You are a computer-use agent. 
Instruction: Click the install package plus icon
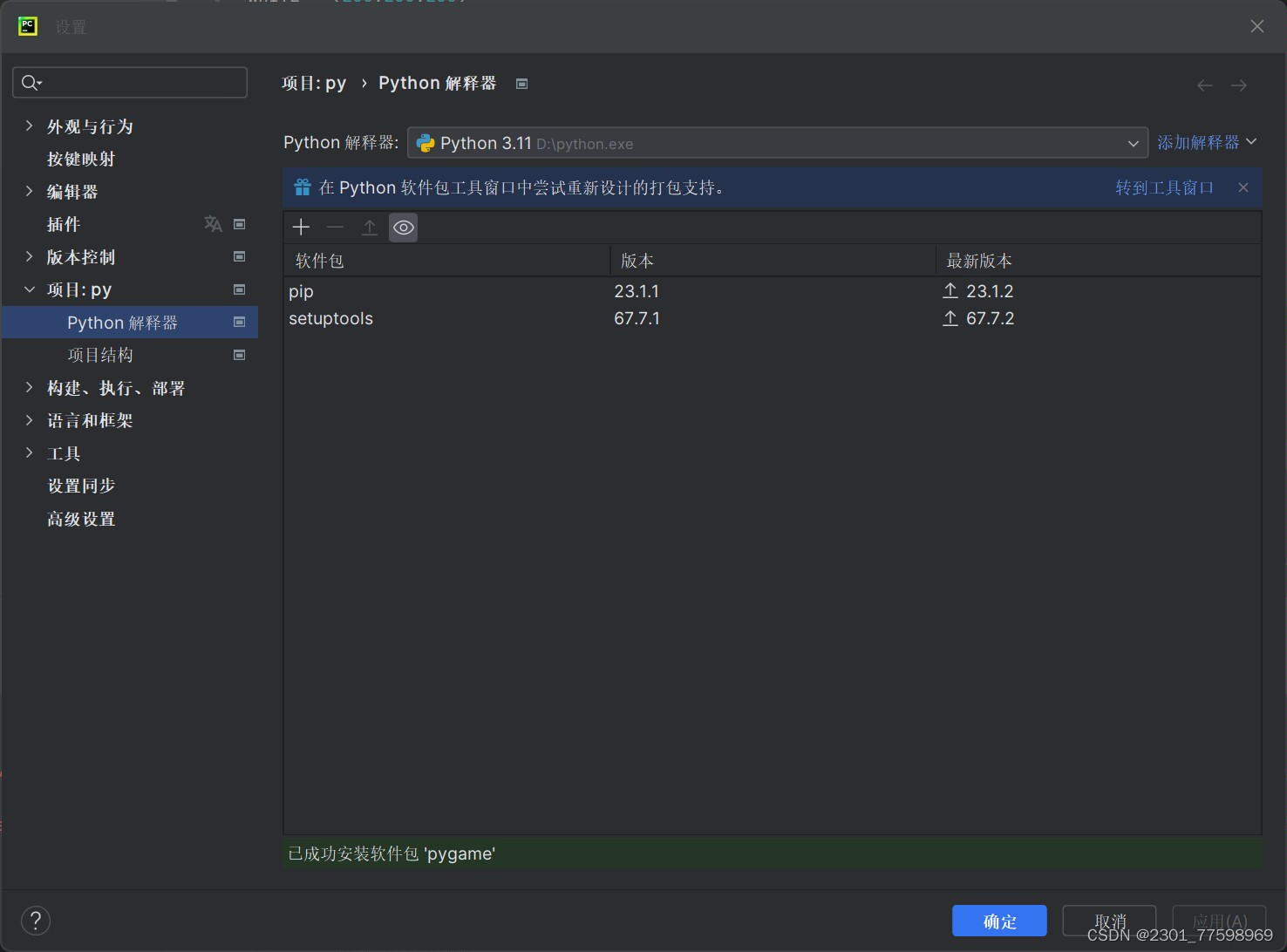click(x=301, y=228)
